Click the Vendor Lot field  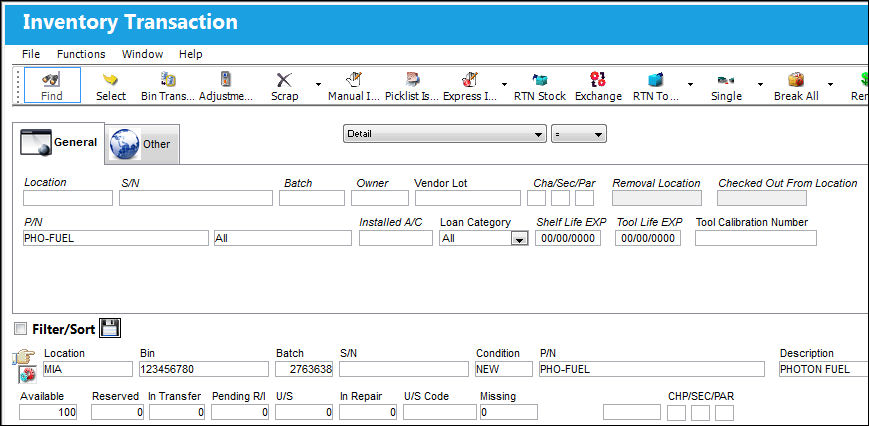pos(468,198)
